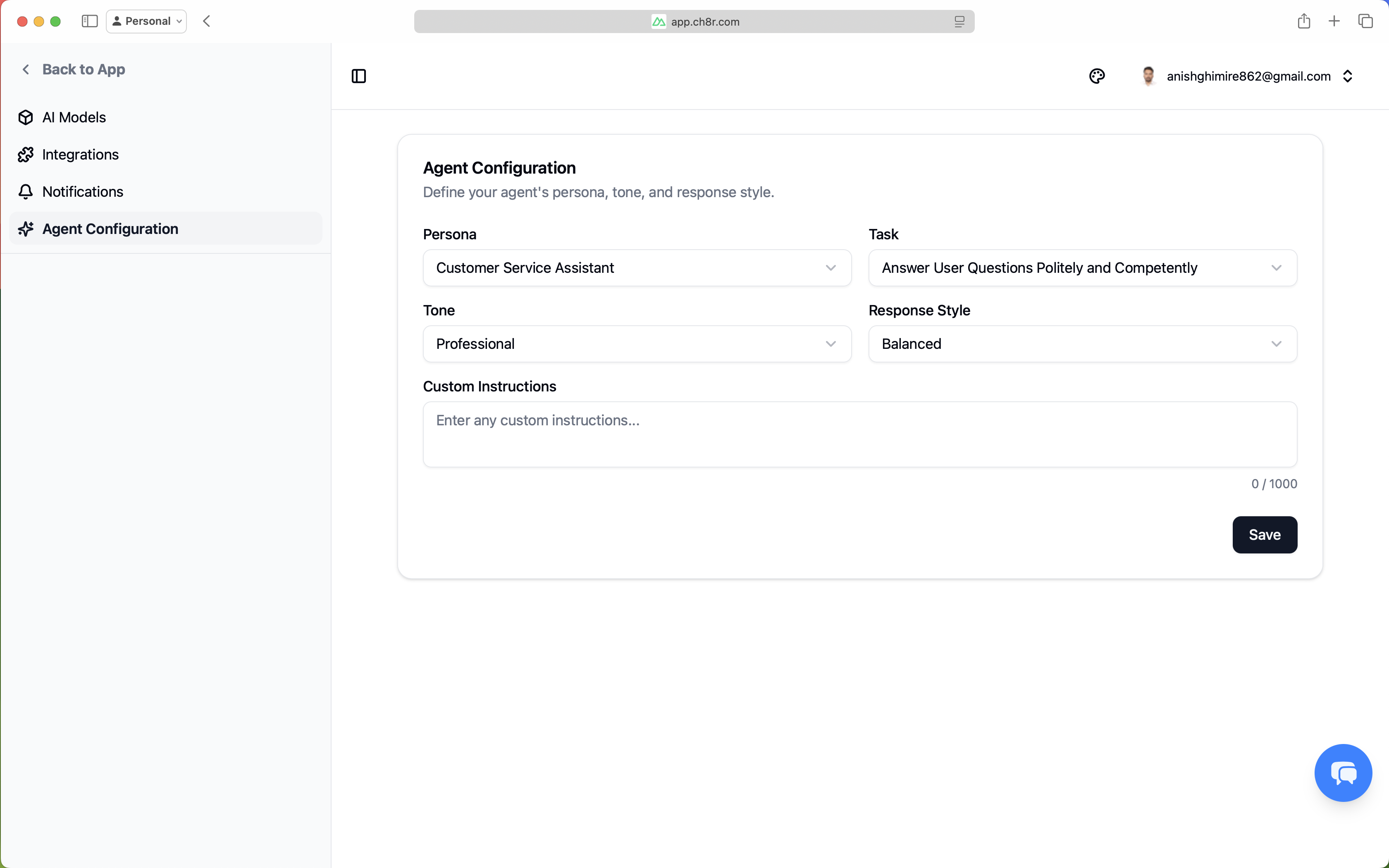This screenshot has height=868, width=1389.
Task: Click the Safari share icon
Action: click(x=1303, y=21)
